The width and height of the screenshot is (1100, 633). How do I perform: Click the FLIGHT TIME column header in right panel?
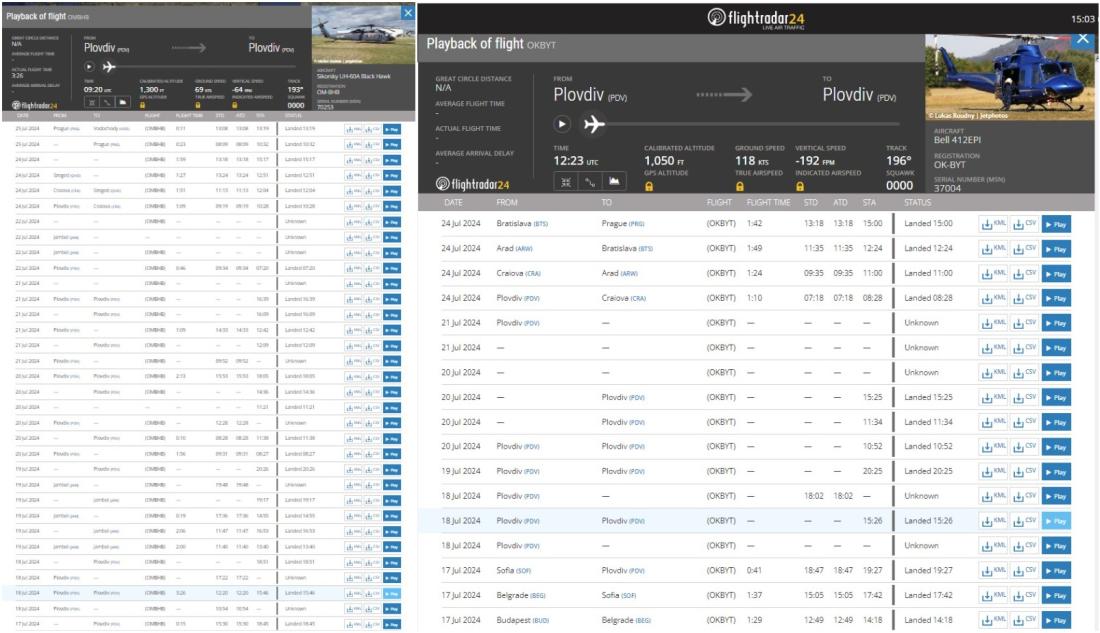click(x=768, y=203)
